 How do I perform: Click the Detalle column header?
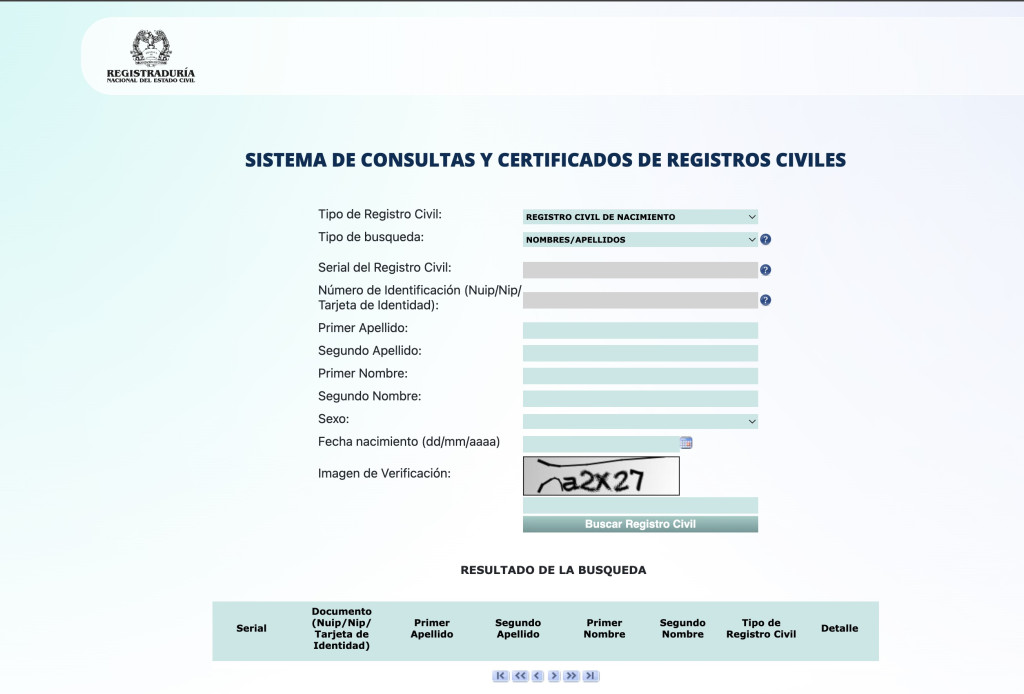pyautogui.click(x=839, y=628)
